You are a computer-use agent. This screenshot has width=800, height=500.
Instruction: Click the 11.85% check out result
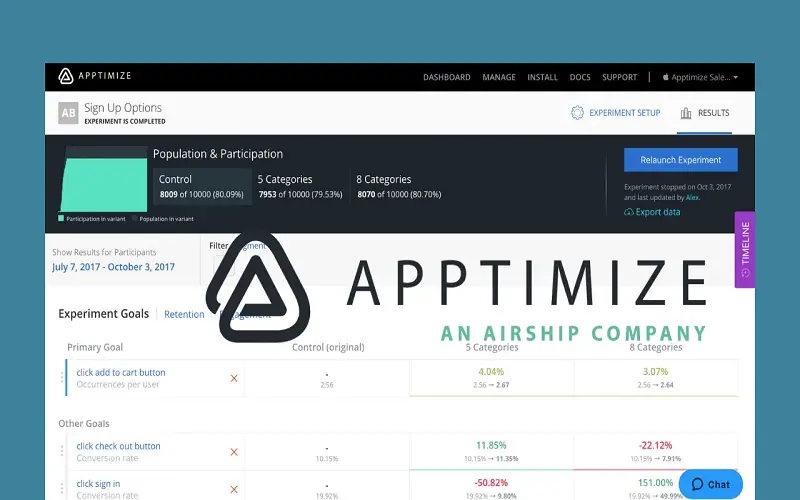tap(491, 445)
